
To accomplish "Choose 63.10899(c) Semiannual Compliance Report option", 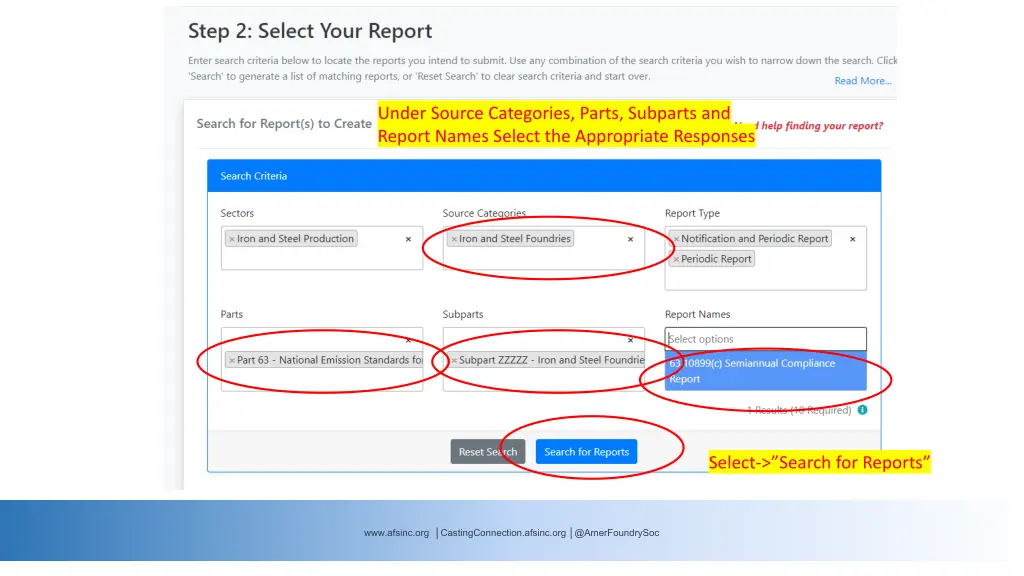I will pyautogui.click(x=765, y=371).
